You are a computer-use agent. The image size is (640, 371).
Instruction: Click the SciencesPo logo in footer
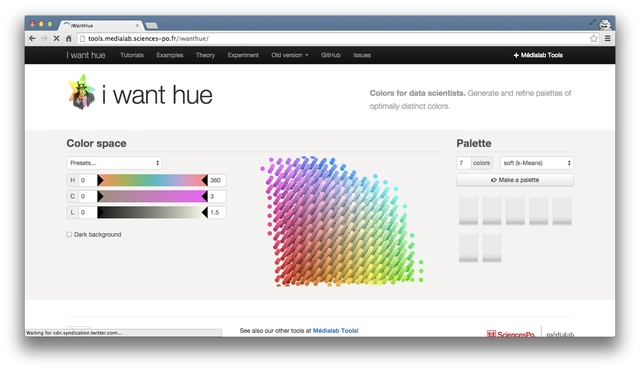(x=511, y=334)
